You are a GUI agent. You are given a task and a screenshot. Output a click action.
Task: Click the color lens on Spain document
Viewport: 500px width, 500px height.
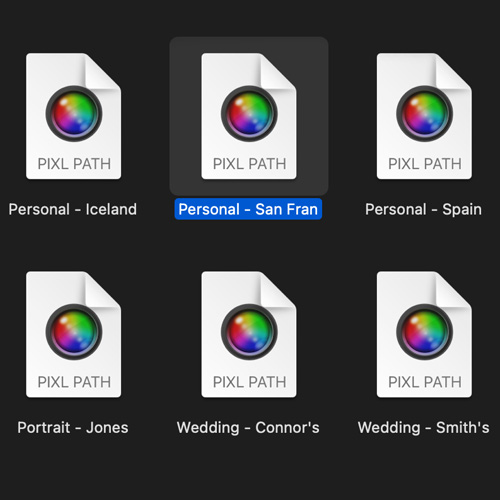(424, 113)
